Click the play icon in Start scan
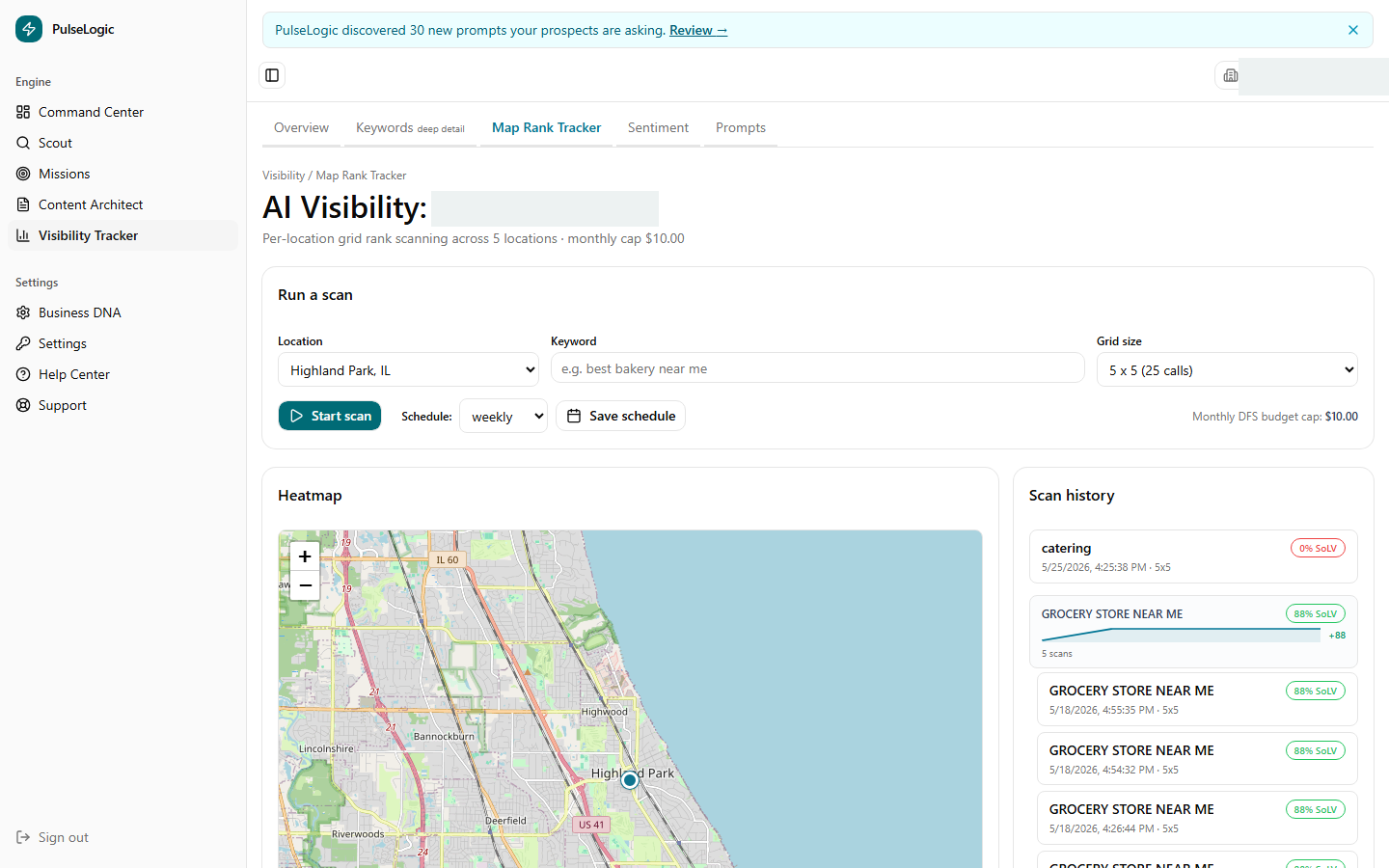Viewport: 1389px width, 868px height. click(297, 416)
